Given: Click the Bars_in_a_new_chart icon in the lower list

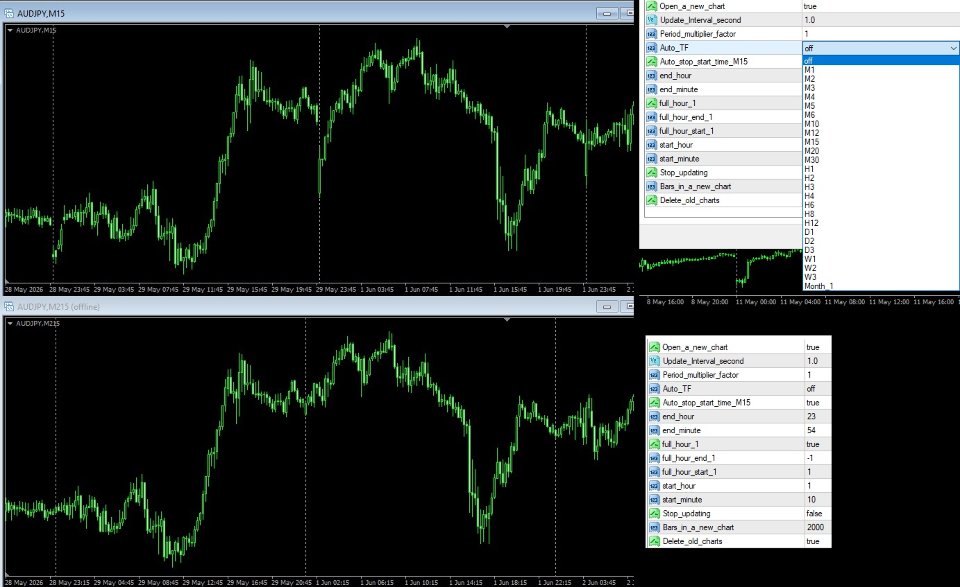Looking at the screenshot, I should (654, 527).
